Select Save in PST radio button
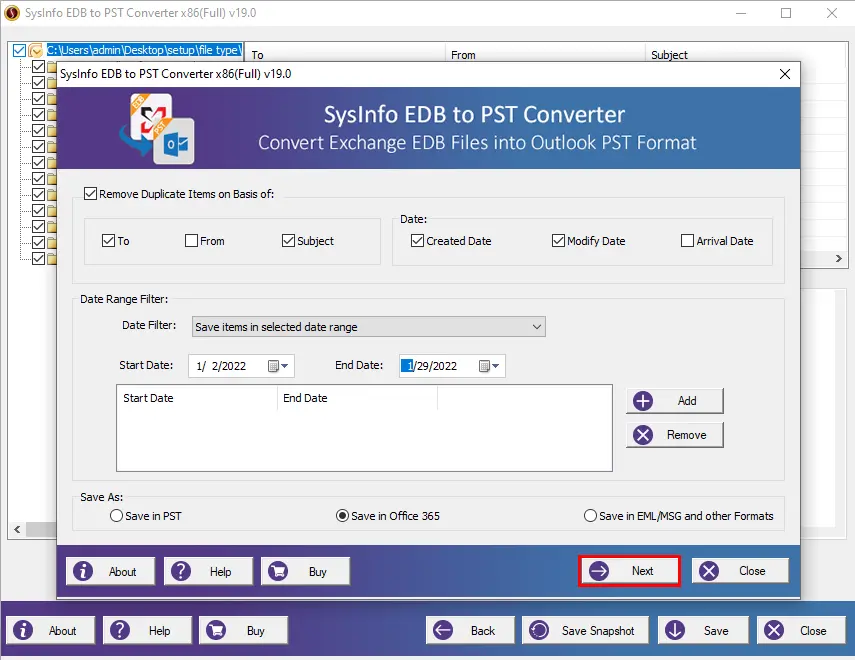The width and height of the screenshot is (855, 660). point(117,516)
